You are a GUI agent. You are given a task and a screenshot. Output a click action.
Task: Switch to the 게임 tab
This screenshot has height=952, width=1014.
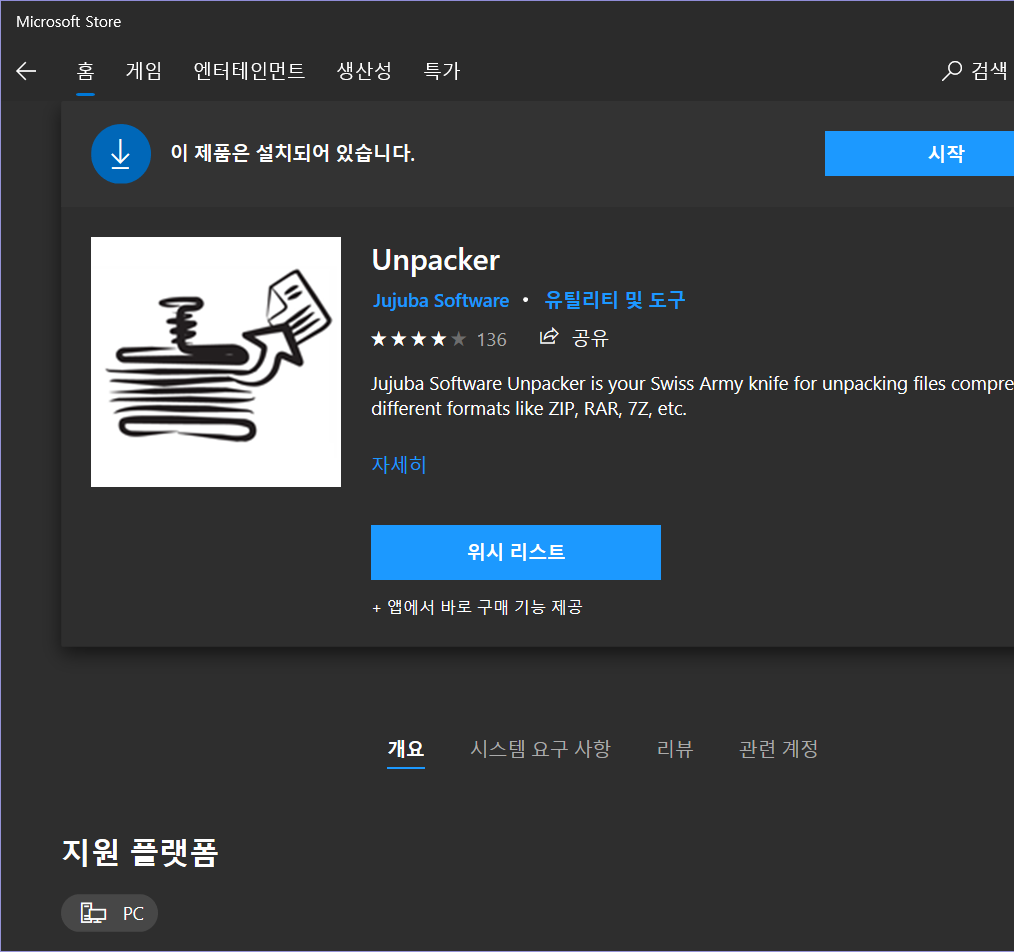pyautogui.click(x=144, y=71)
